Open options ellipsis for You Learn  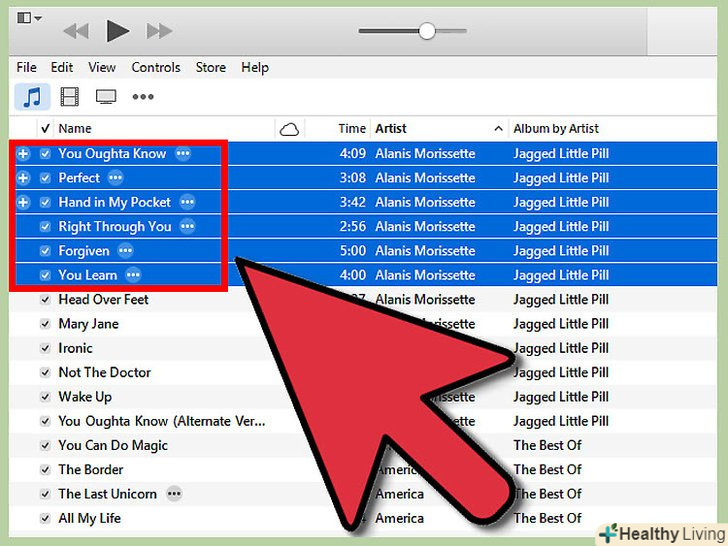point(133,275)
